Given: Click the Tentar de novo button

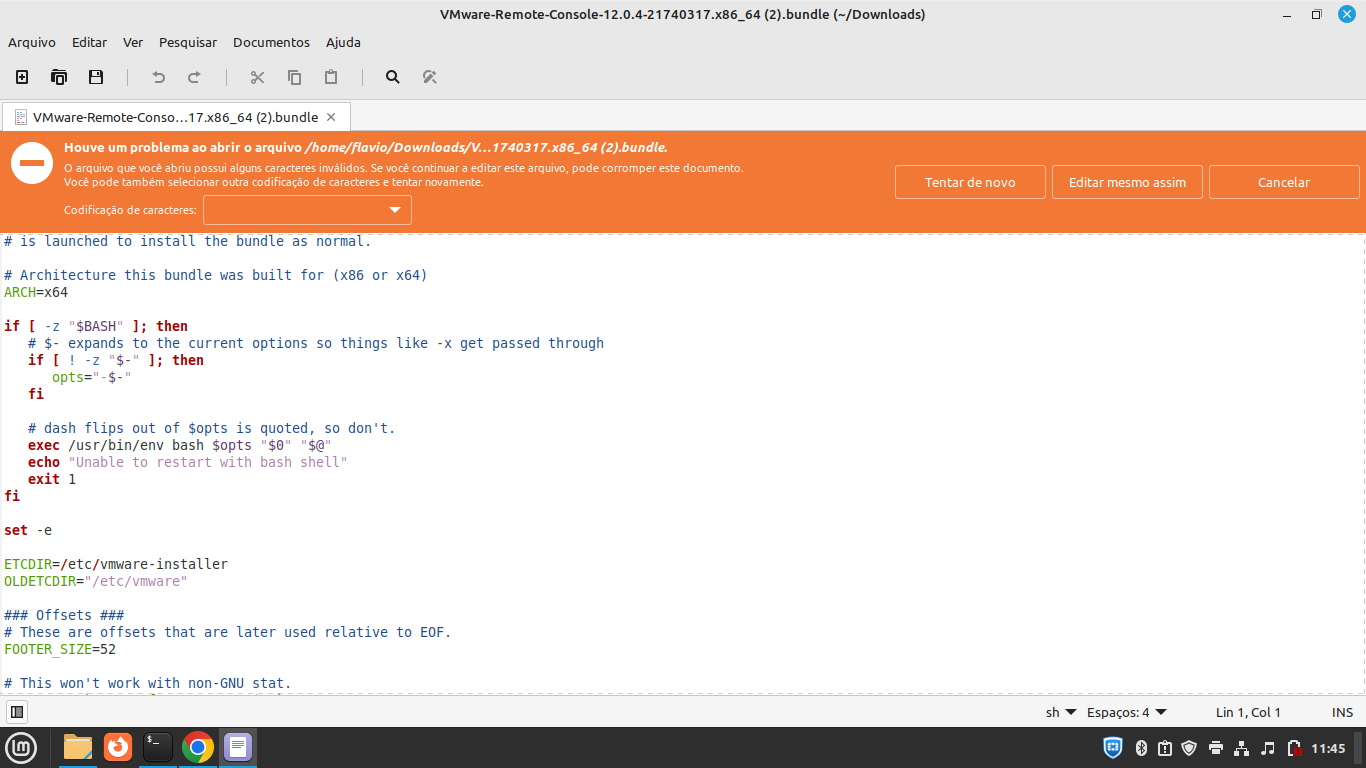Looking at the screenshot, I should pos(970,182).
